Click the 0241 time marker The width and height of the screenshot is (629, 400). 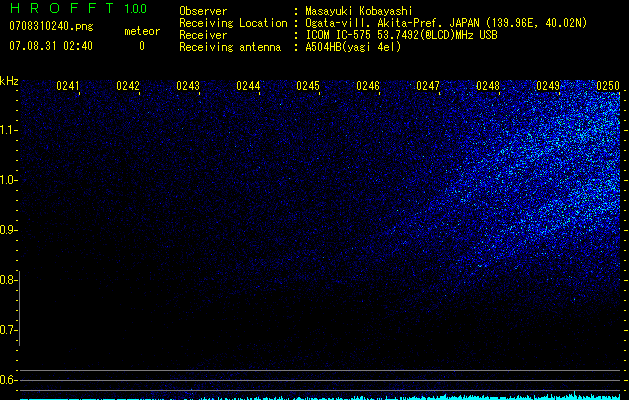(68, 86)
